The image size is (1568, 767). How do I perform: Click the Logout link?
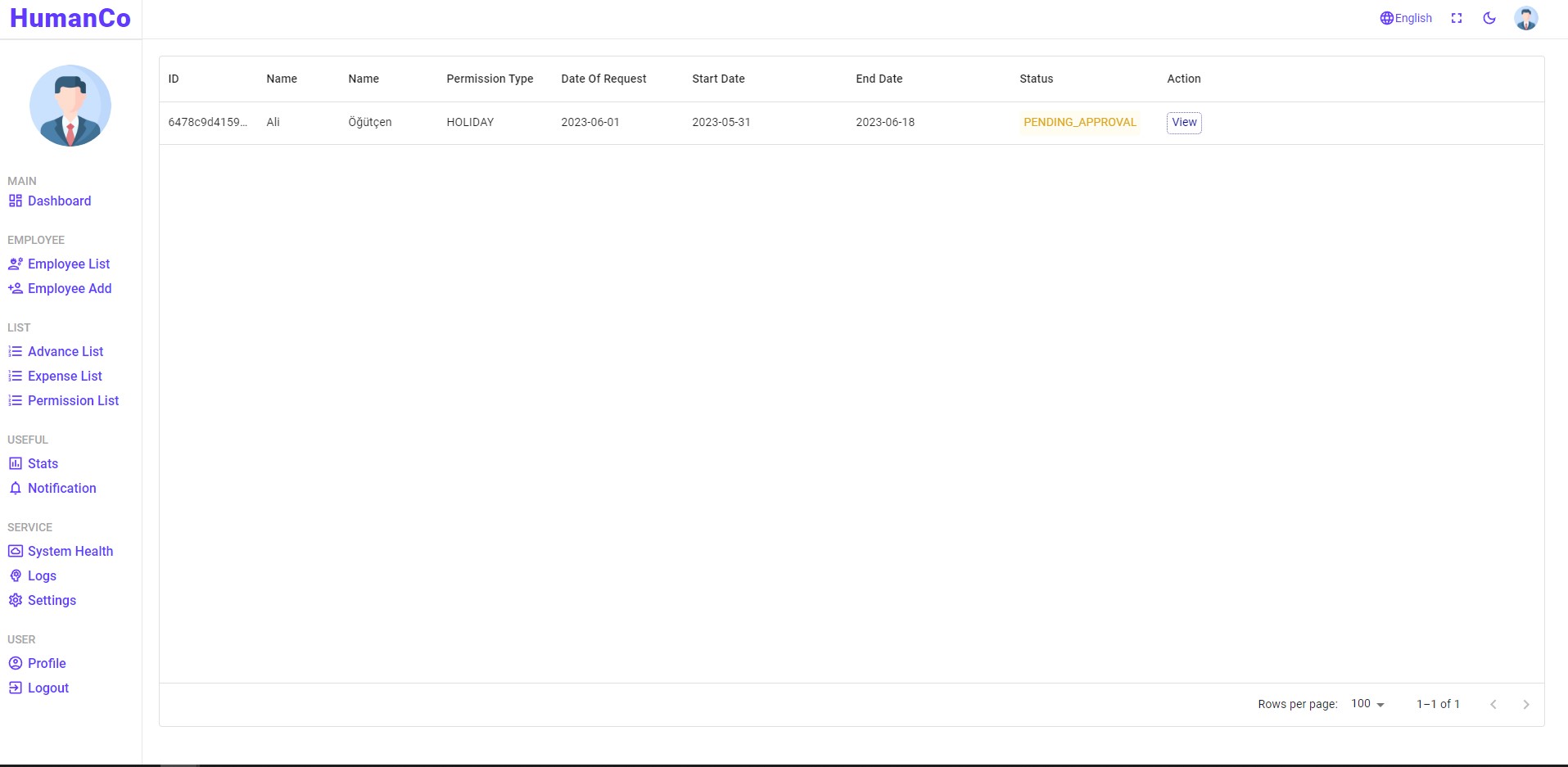point(47,688)
